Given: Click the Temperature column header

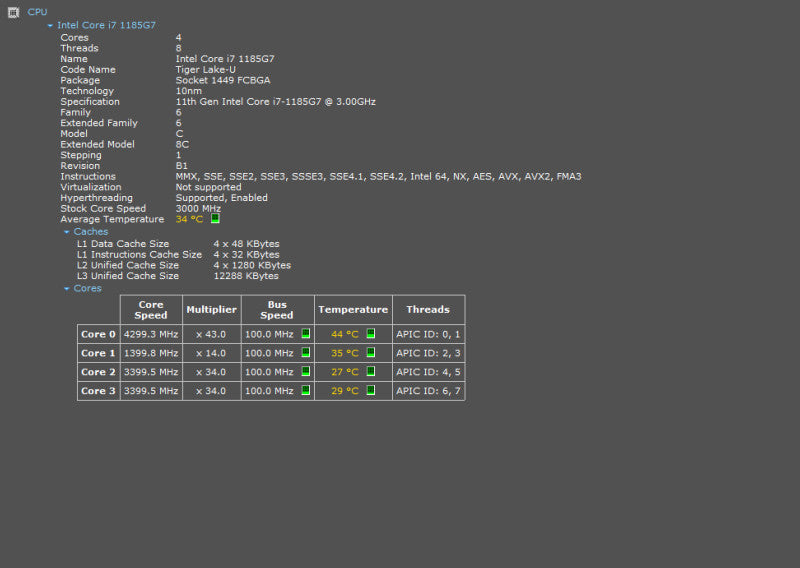Looking at the screenshot, I should click(x=353, y=310).
